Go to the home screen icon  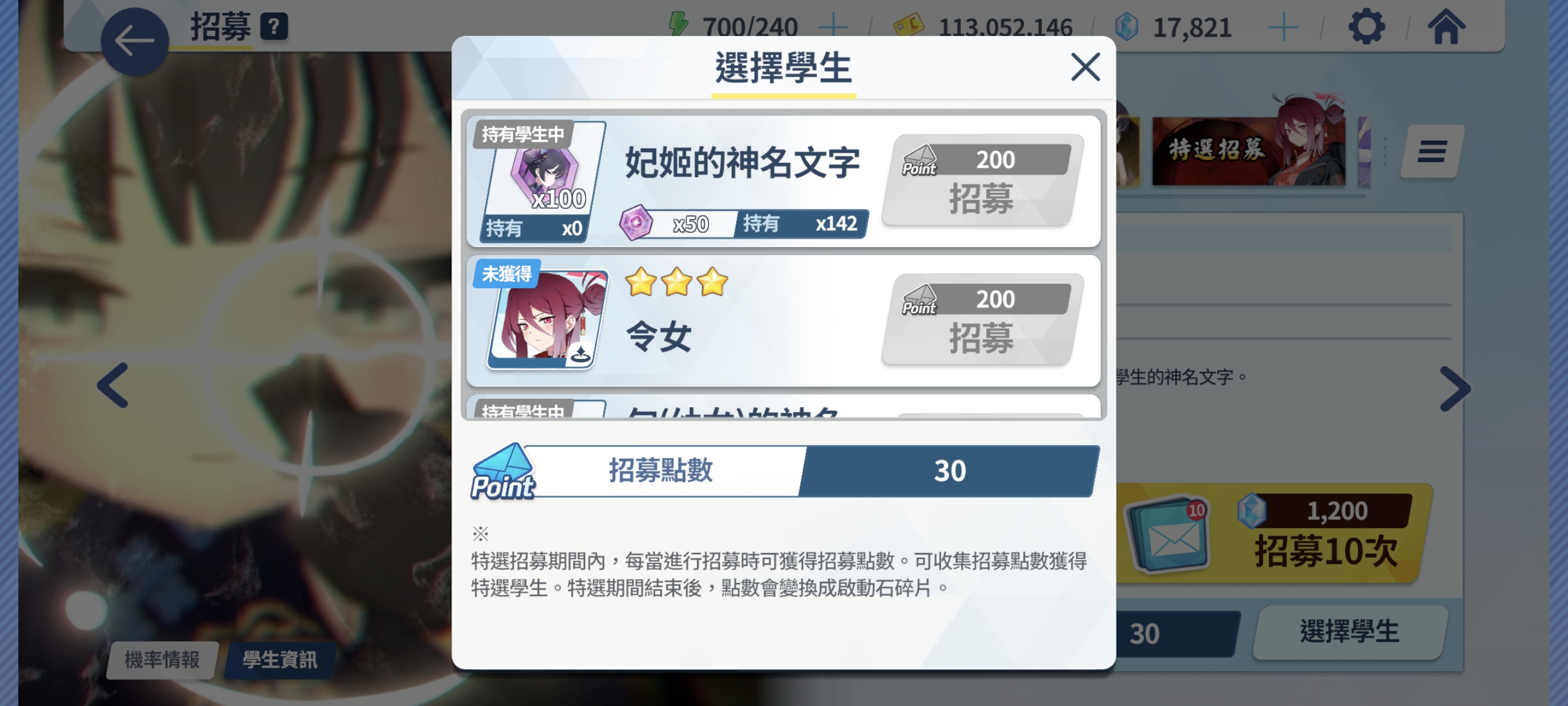pyautogui.click(x=1446, y=26)
